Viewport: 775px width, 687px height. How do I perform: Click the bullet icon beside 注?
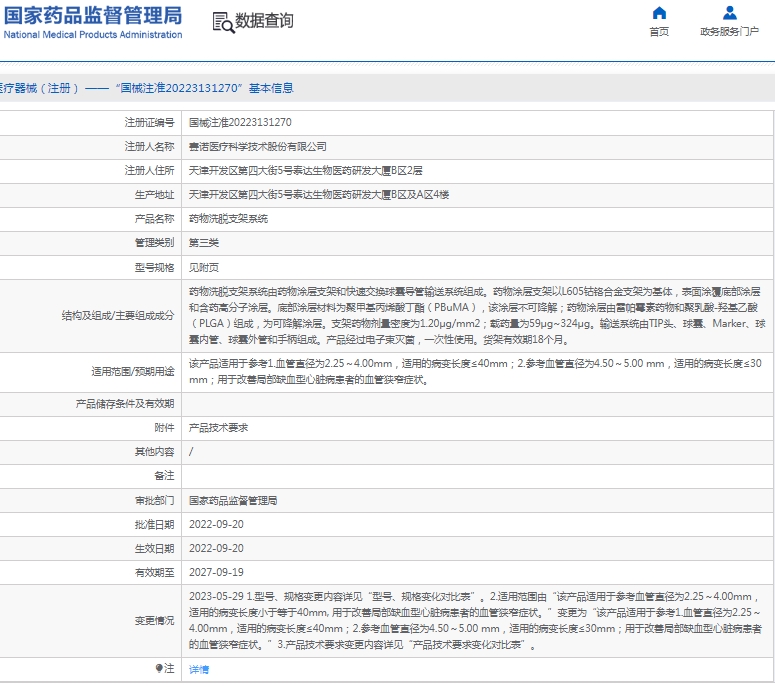coord(159,668)
